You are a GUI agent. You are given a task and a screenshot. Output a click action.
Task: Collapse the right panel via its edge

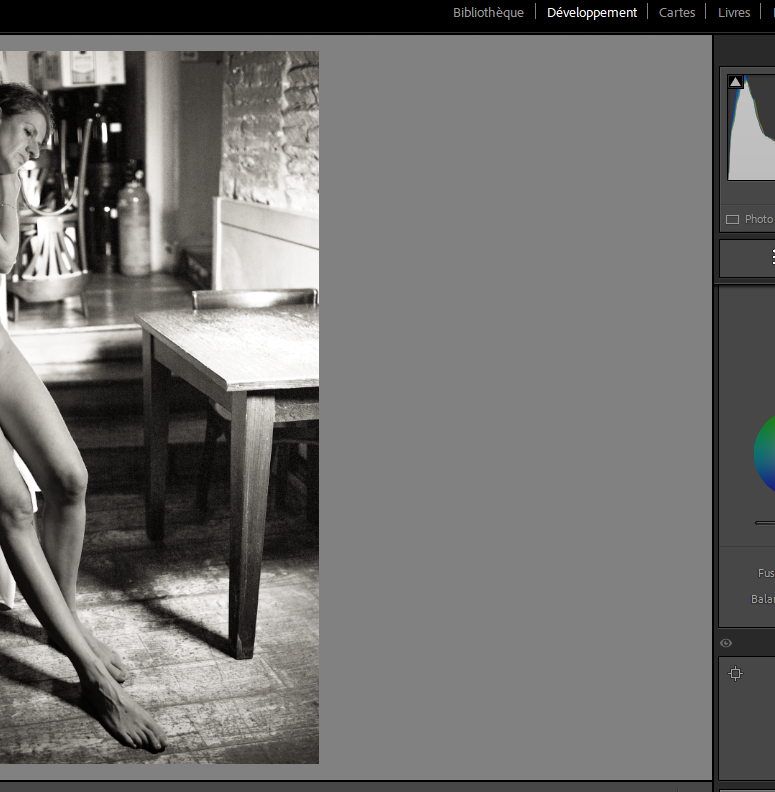pos(713,400)
